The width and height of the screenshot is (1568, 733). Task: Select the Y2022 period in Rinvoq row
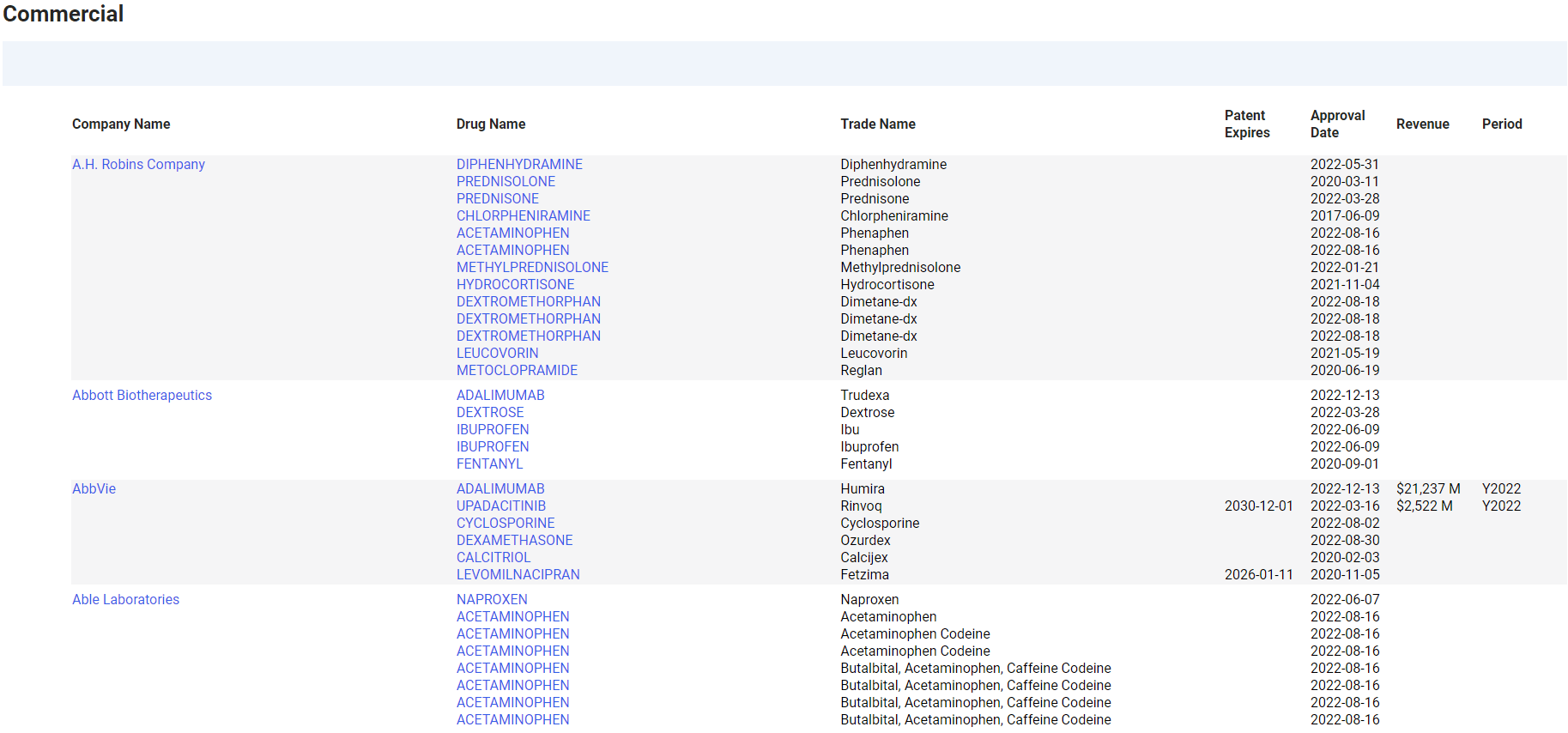pos(1501,506)
